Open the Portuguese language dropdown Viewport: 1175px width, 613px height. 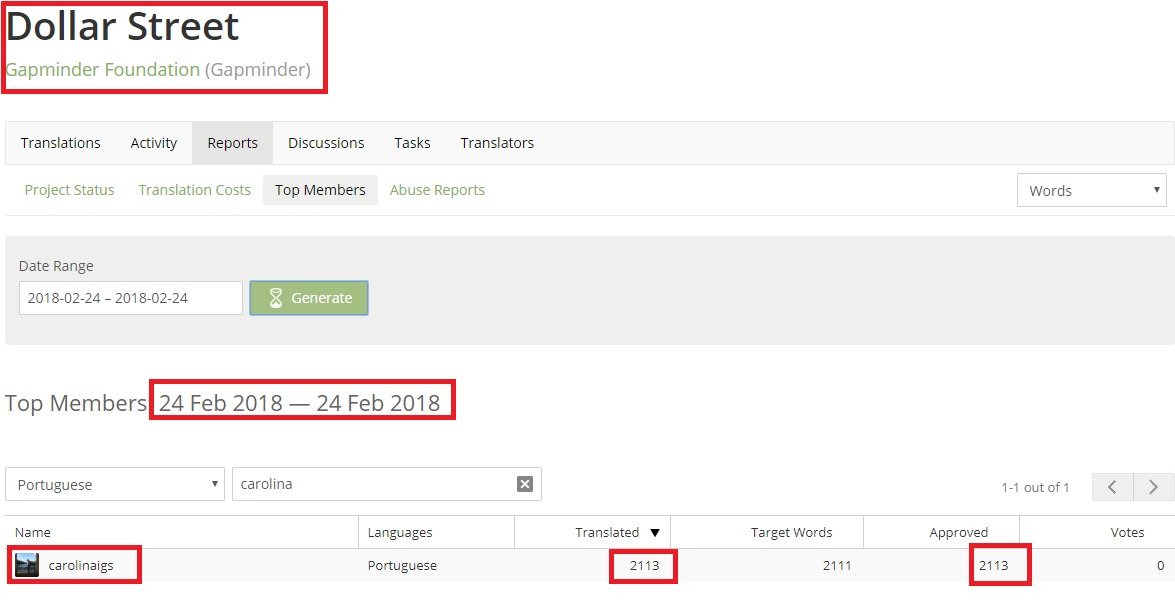click(x=115, y=484)
